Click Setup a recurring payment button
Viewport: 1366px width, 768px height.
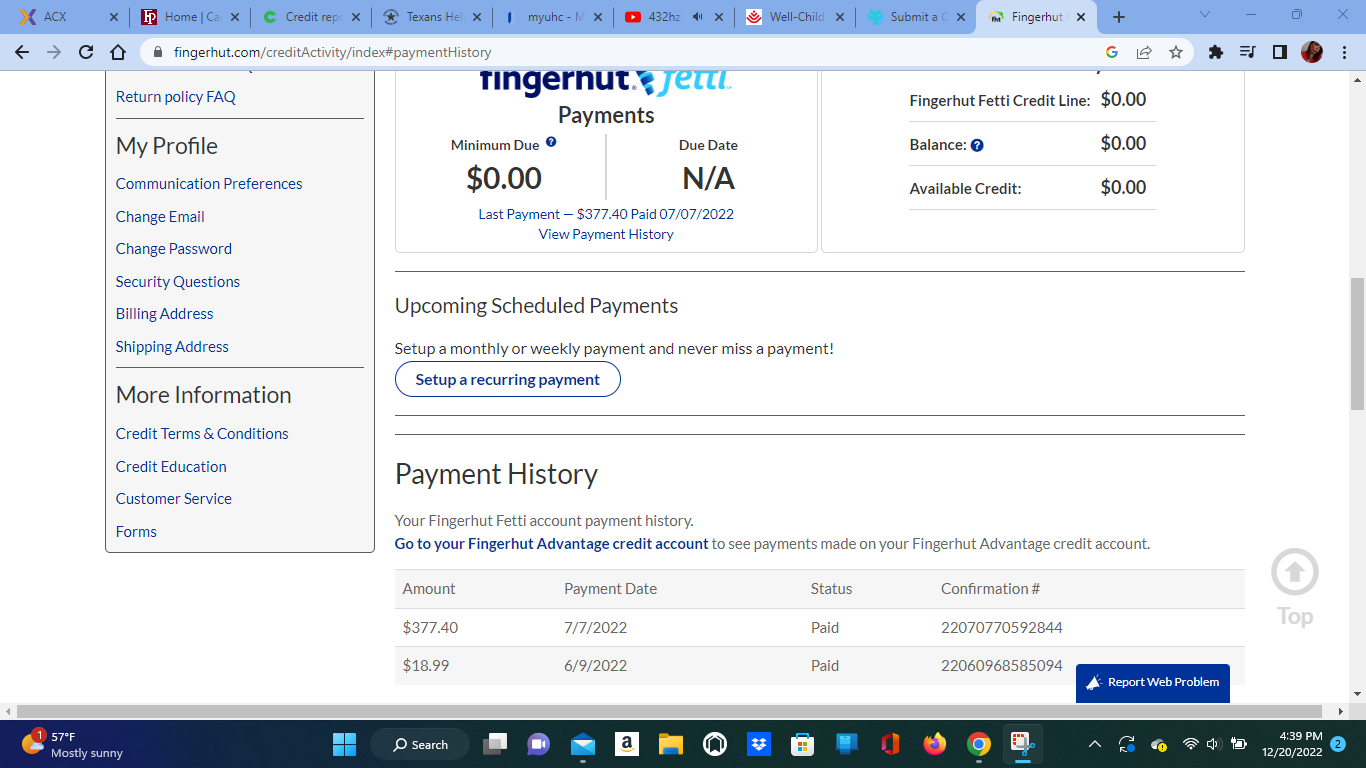click(x=507, y=380)
